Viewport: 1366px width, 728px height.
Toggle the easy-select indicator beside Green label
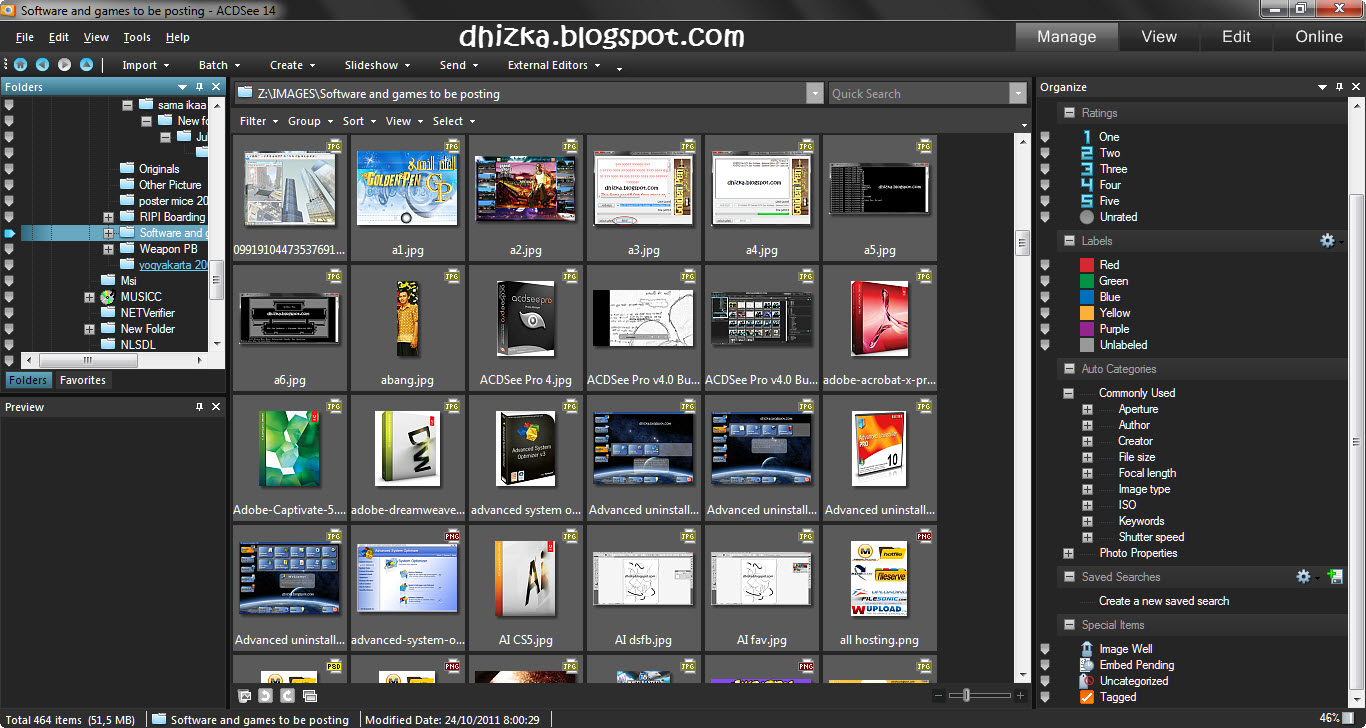(1045, 281)
